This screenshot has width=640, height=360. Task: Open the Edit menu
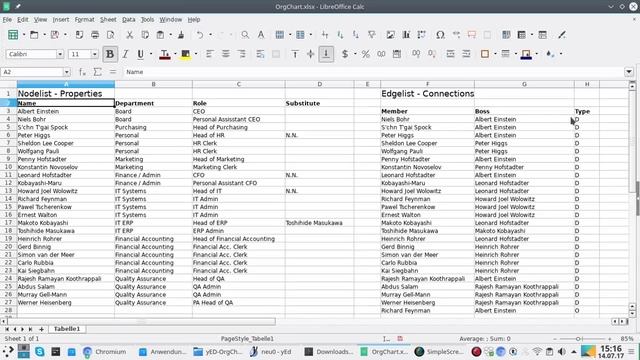[x=22, y=20]
